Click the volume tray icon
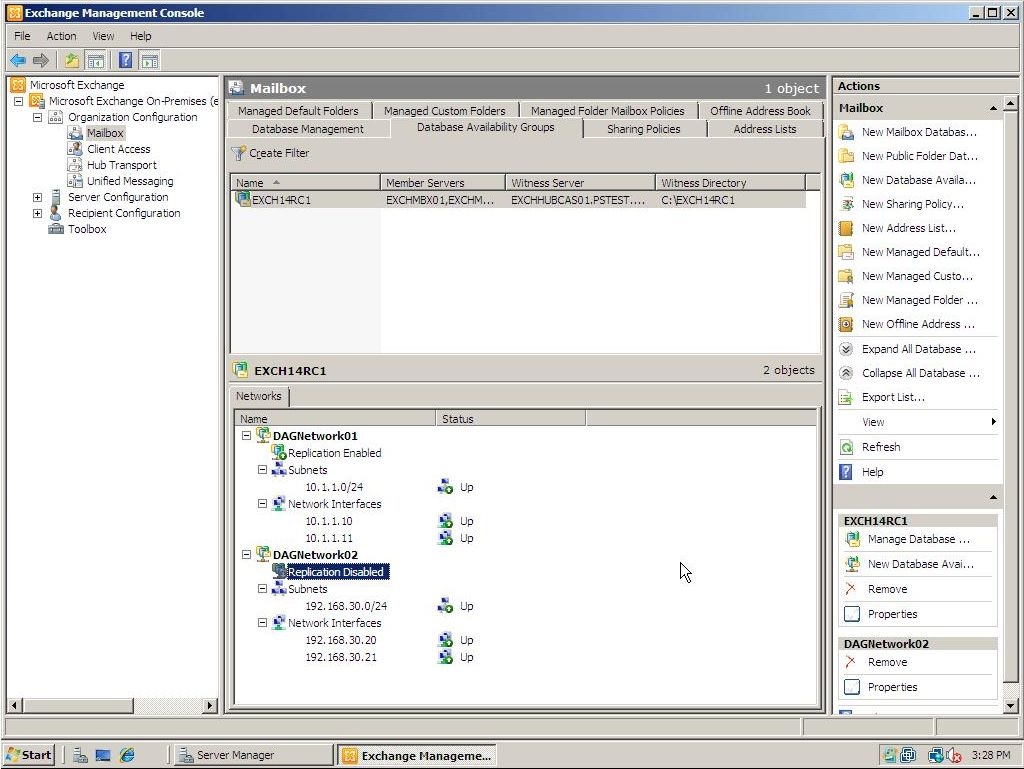 tap(953, 755)
